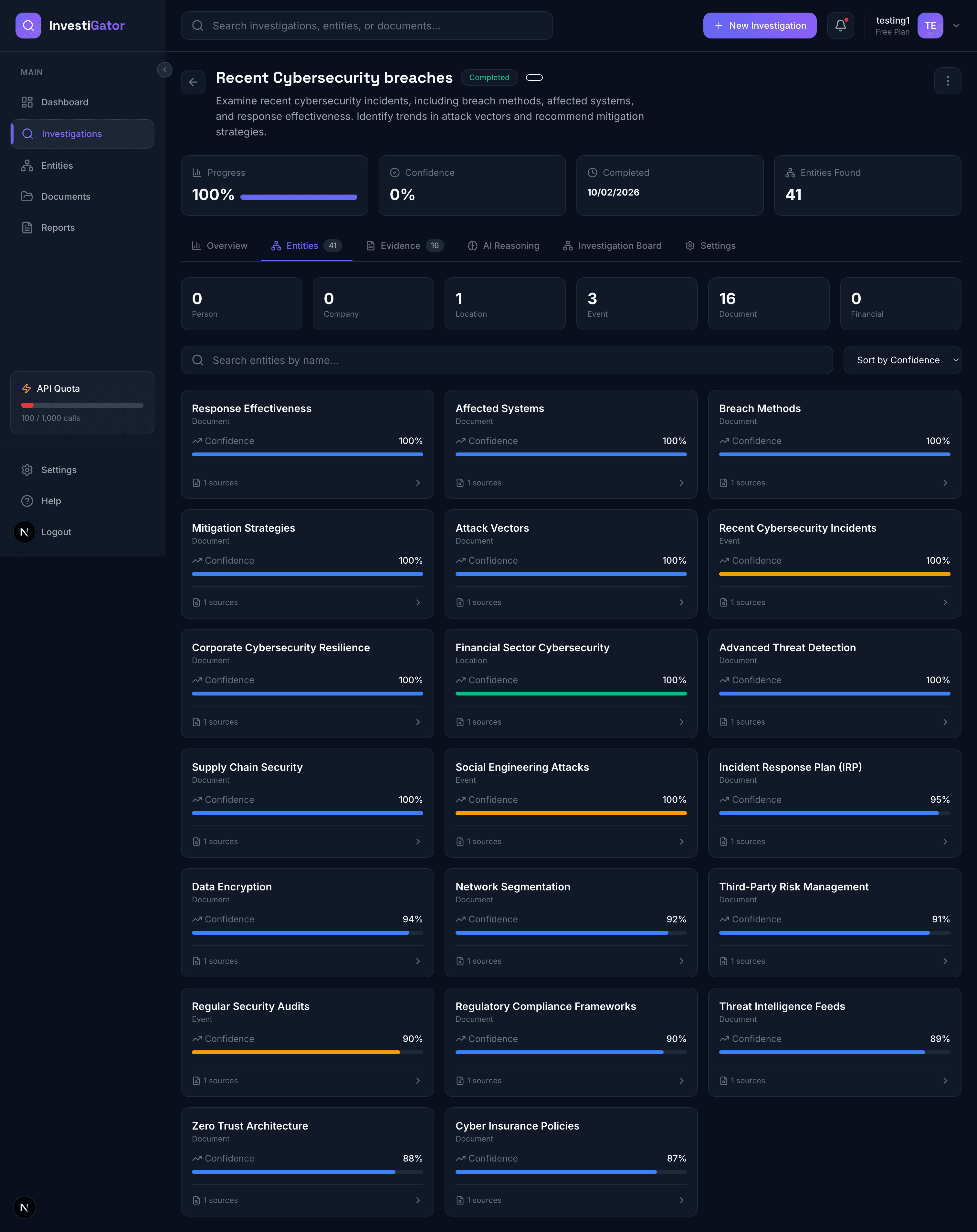
Task: Click the notification bell icon
Action: click(840, 26)
